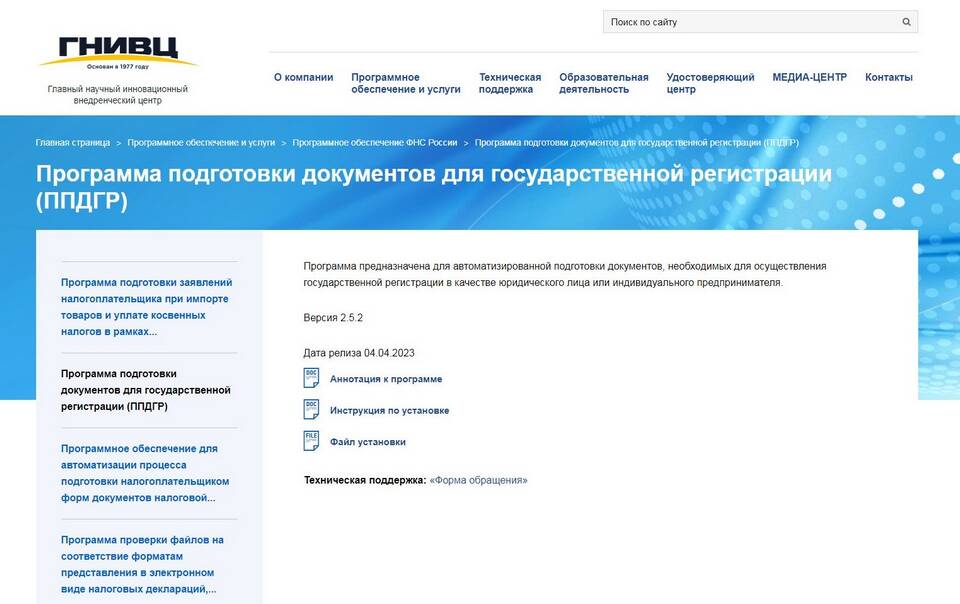Click the Версия 2.5.2 text
The image size is (960, 604).
[x=333, y=318]
